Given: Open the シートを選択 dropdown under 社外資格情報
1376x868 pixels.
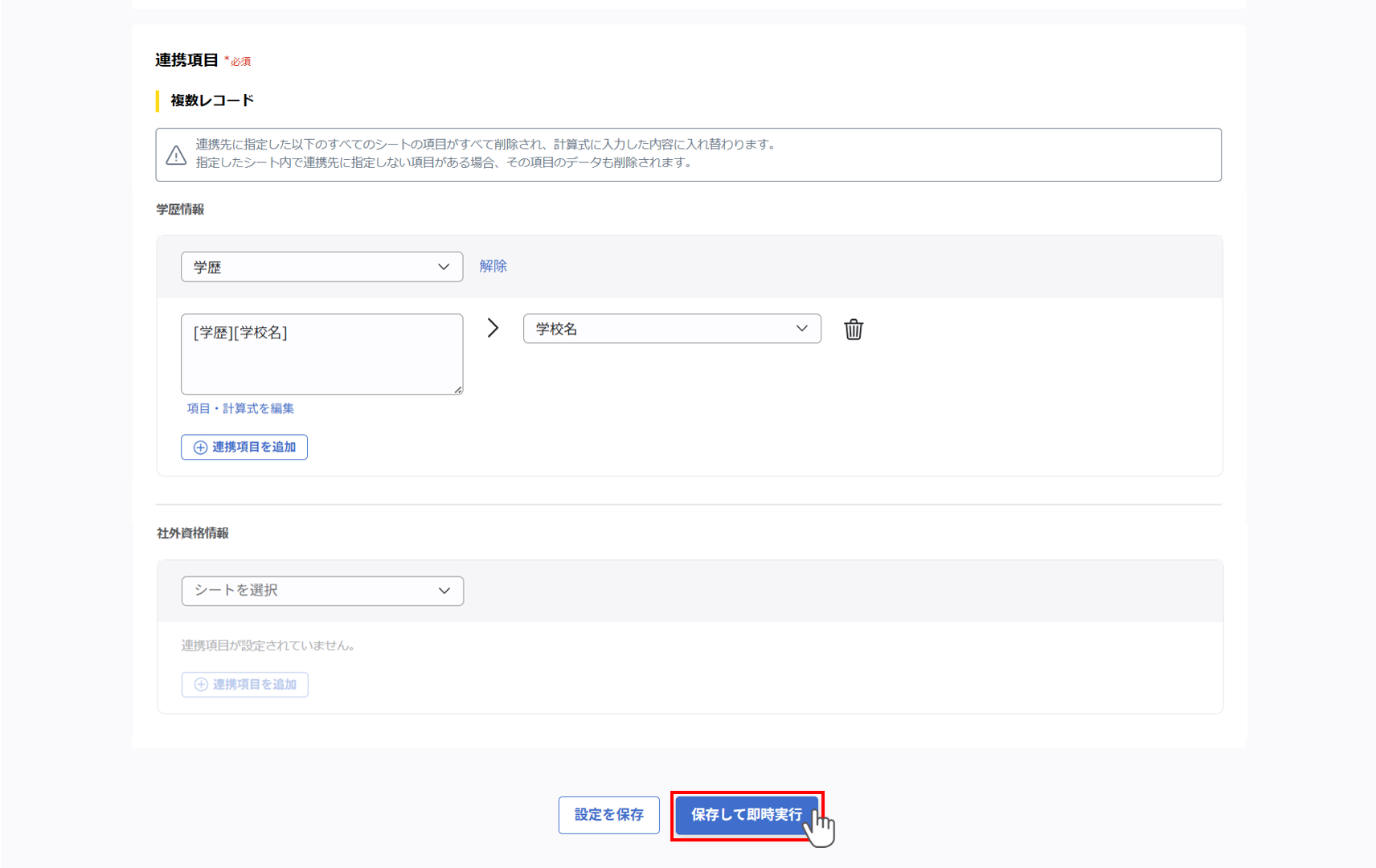Looking at the screenshot, I should coord(321,591).
